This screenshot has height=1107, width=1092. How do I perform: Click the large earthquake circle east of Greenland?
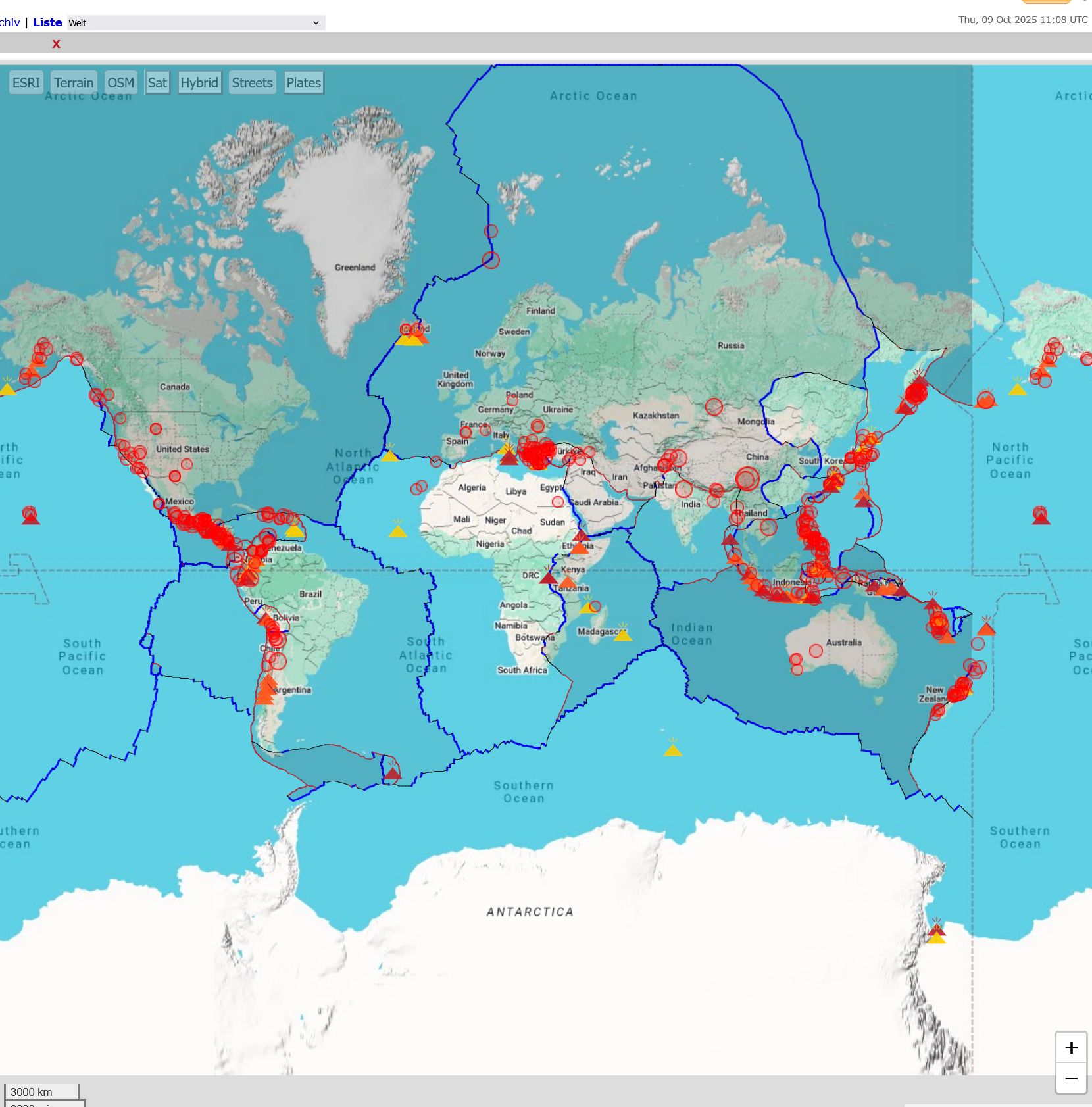click(x=491, y=260)
